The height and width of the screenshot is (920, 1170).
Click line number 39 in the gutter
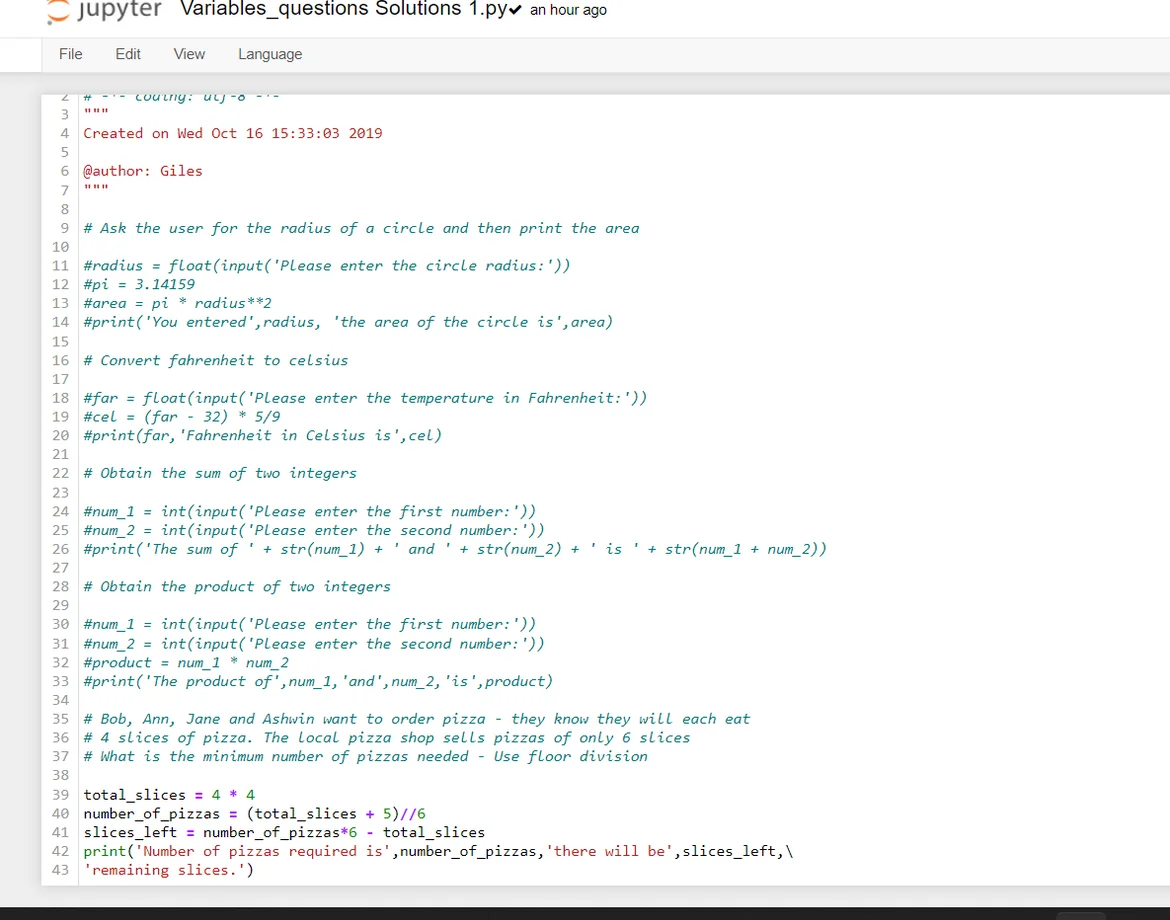pyautogui.click(x=61, y=795)
